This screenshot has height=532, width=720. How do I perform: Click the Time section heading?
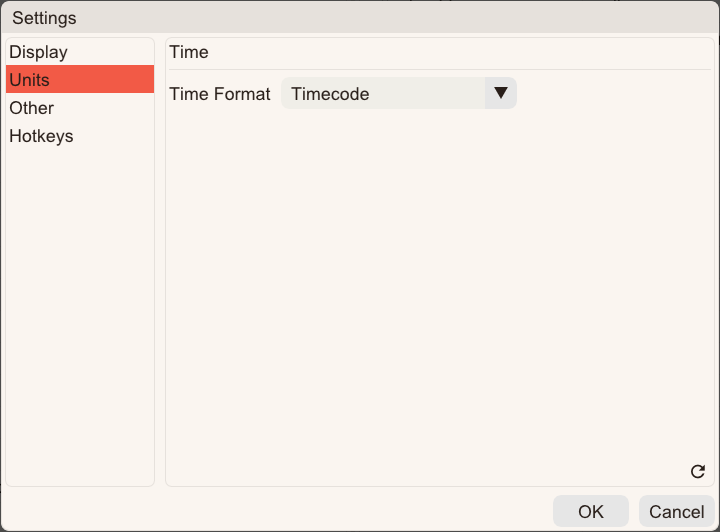tap(189, 52)
